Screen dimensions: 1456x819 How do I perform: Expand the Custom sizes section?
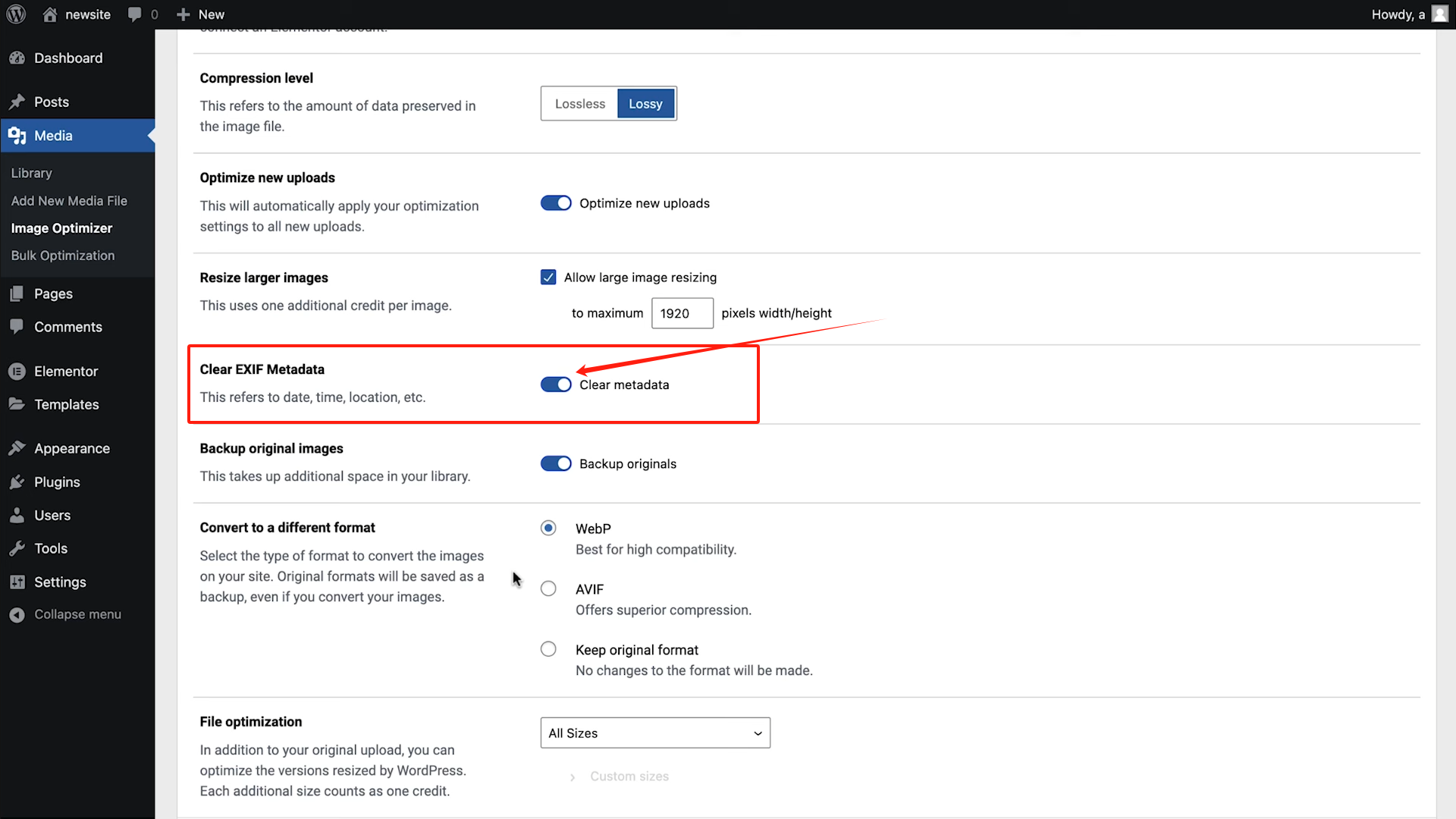[629, 776]
